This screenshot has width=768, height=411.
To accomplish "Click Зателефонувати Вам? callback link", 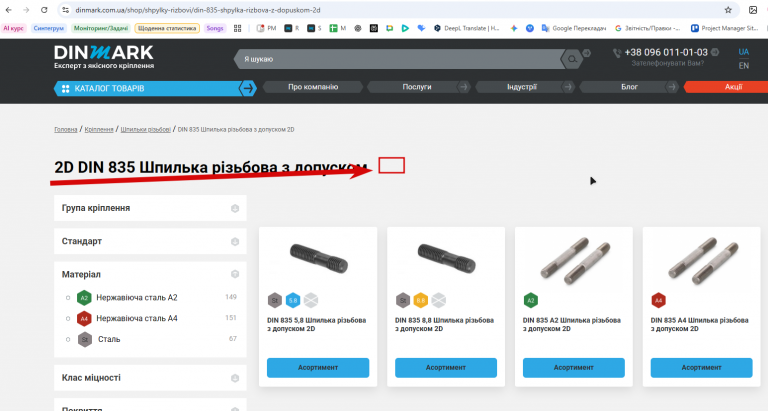I will [x=667, y=64].
